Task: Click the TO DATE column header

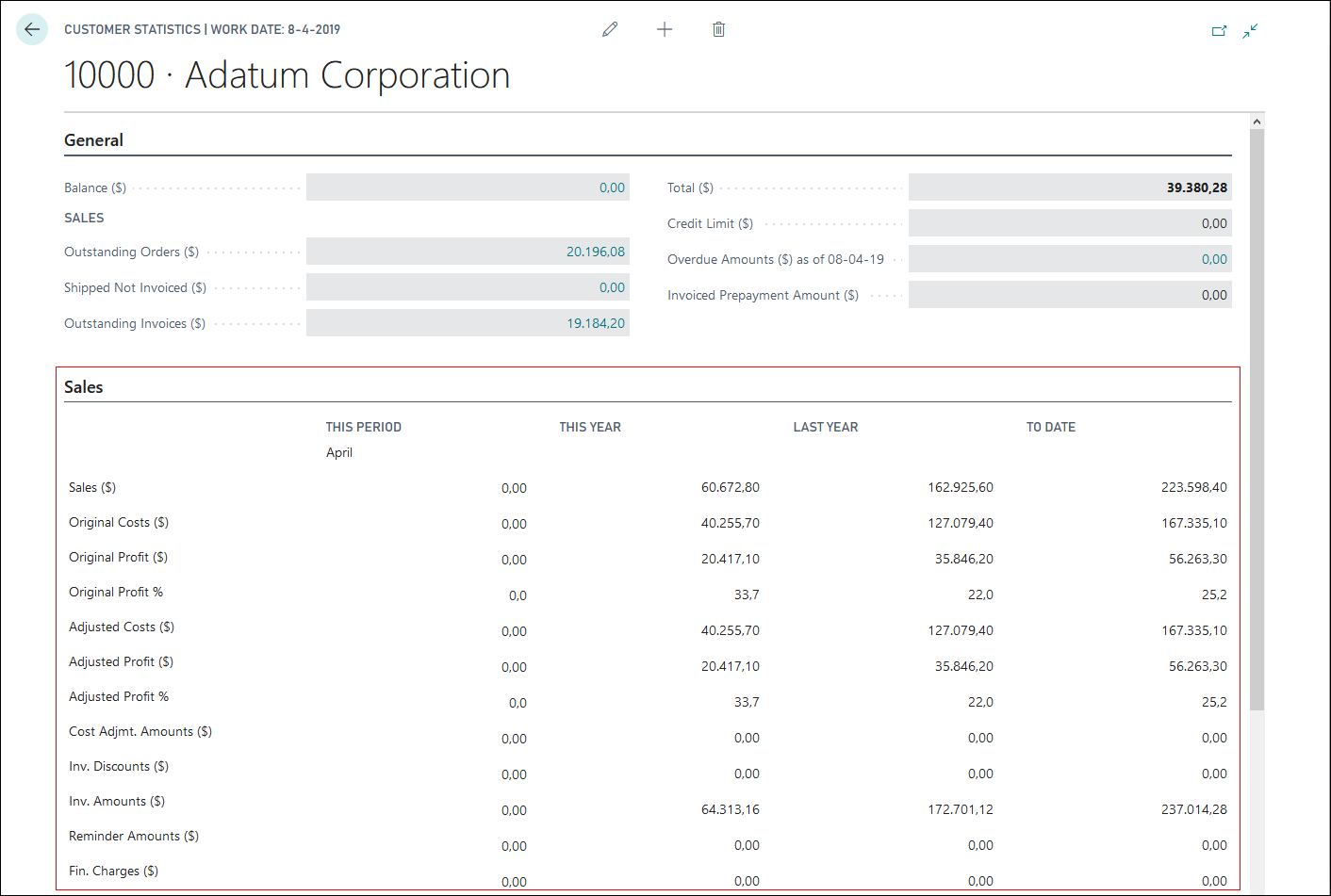Action: pyautogui.click(x=1051, y=427)
